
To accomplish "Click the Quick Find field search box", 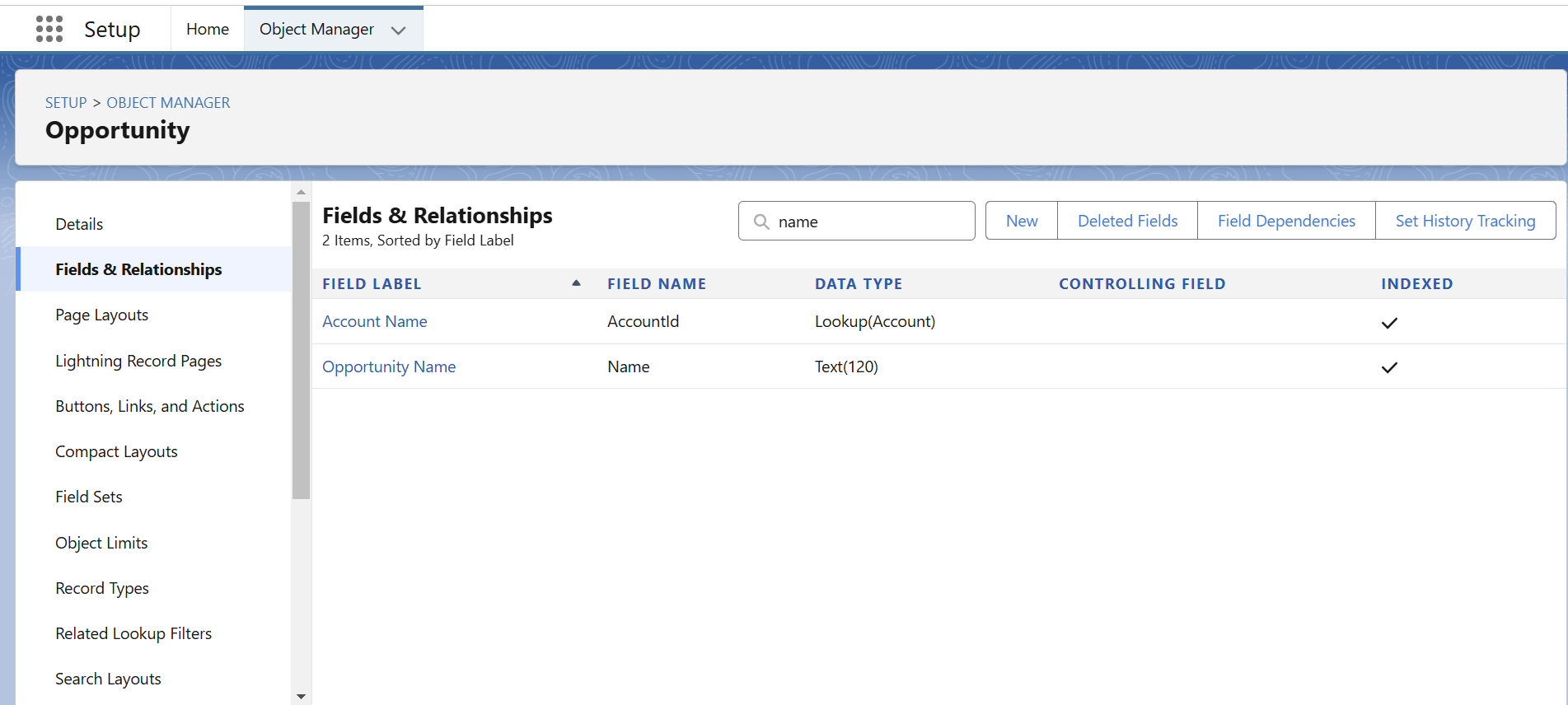I will 857,221.
